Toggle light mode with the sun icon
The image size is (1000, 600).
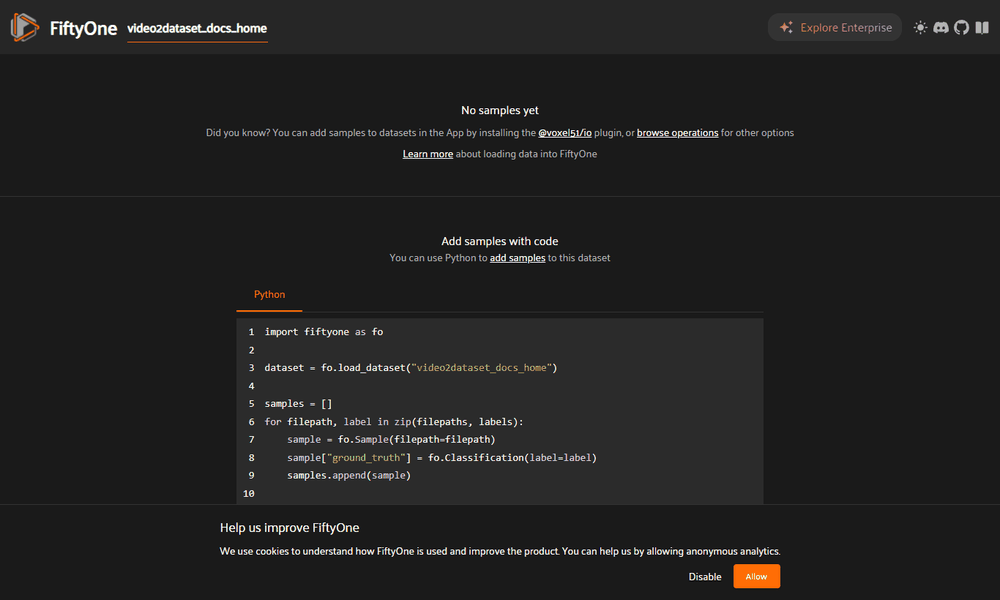coord(920,27)
